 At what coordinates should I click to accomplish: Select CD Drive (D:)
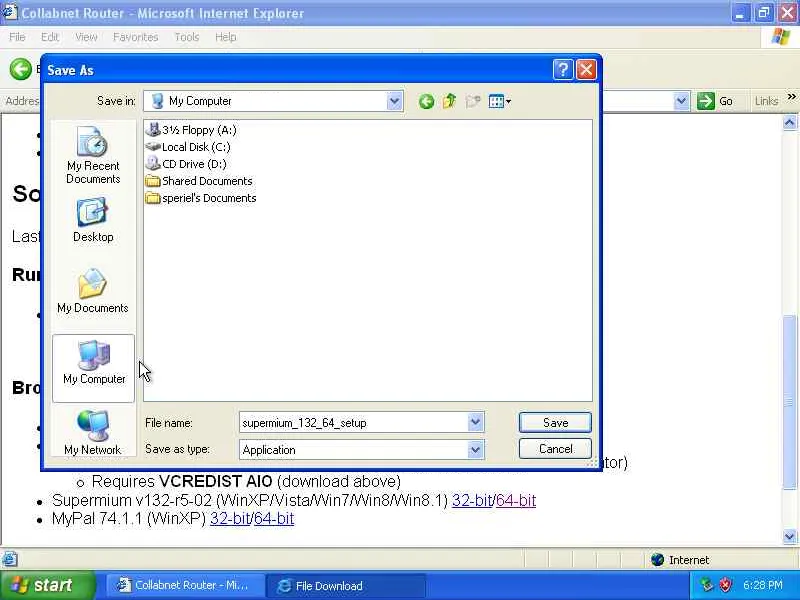pyautogui.click(x=186, y=164)
